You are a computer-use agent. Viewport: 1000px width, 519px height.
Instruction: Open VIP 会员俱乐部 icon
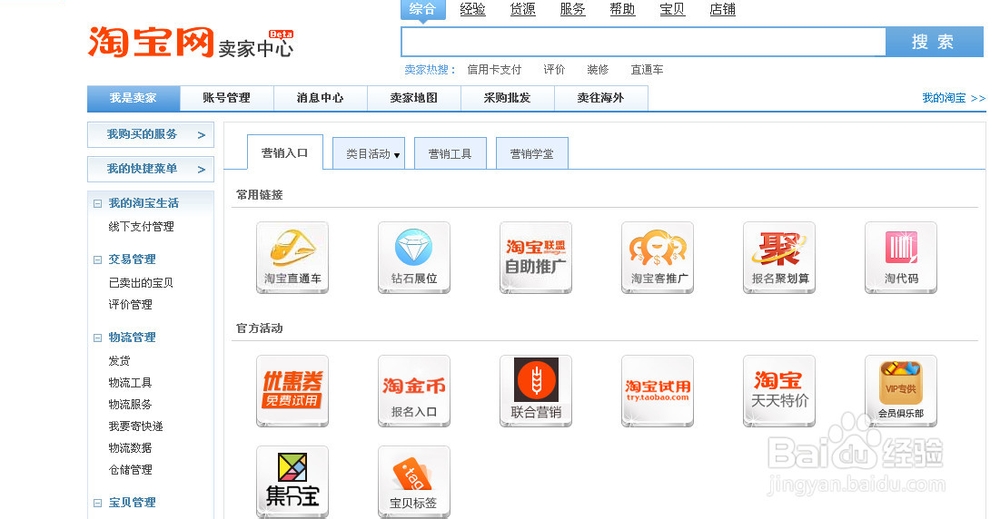(x=901, y=391)
